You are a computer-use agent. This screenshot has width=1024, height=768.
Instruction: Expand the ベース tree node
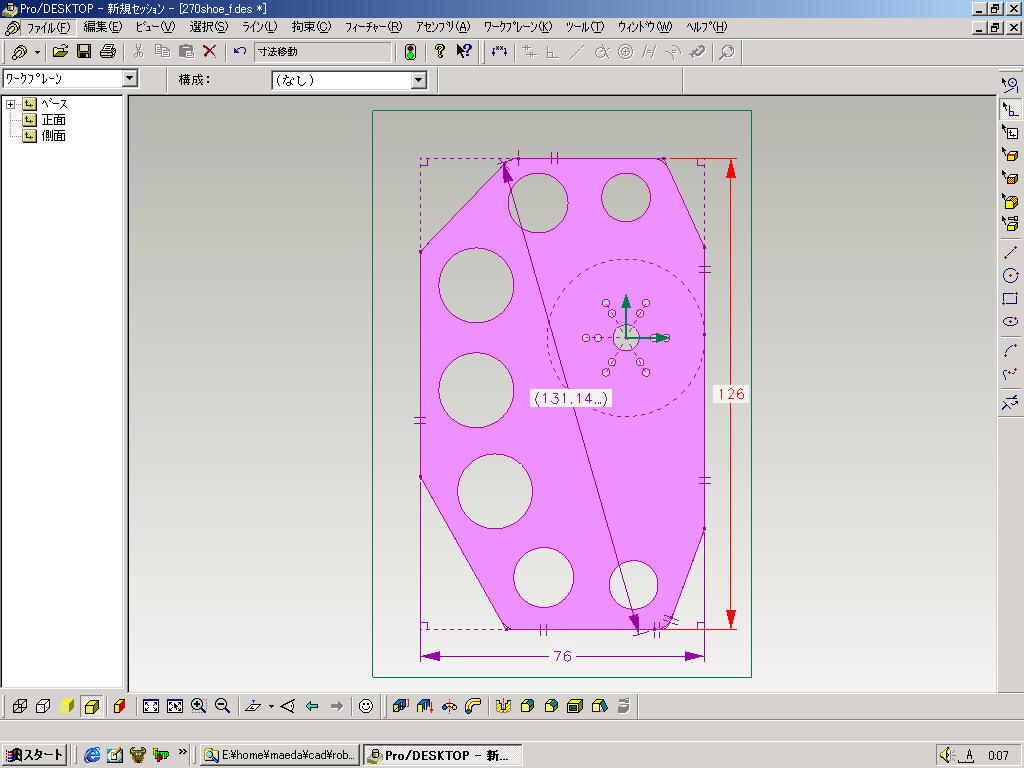point(11,104)
